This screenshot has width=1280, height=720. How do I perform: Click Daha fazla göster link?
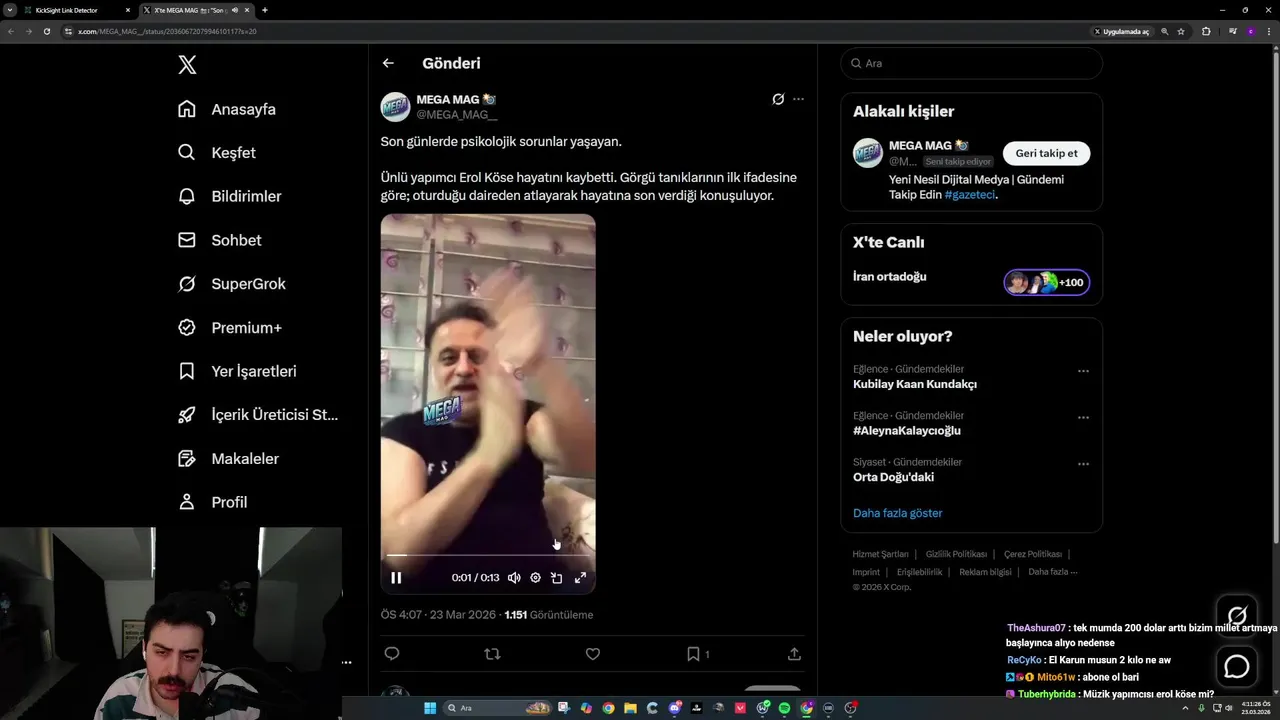pos(897,513)
